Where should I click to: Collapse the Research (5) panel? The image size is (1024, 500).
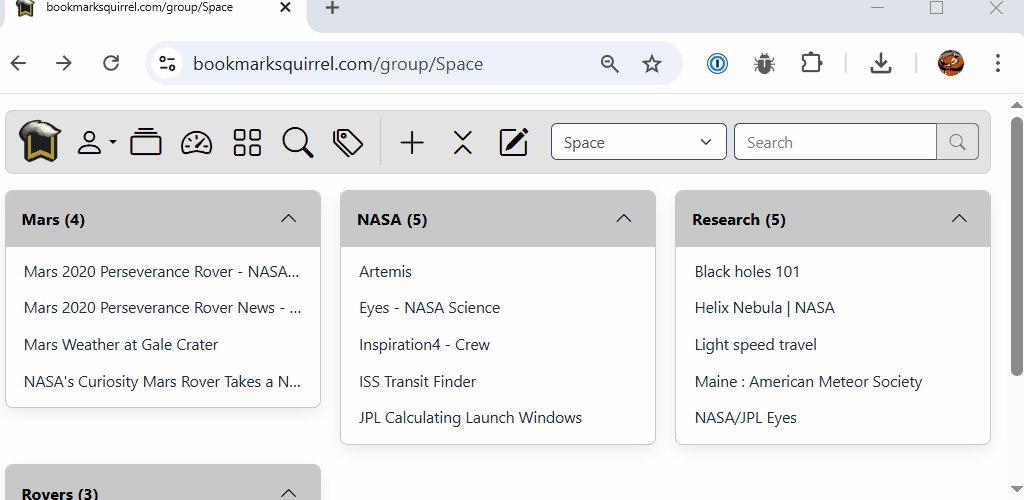tap(959, 219)
